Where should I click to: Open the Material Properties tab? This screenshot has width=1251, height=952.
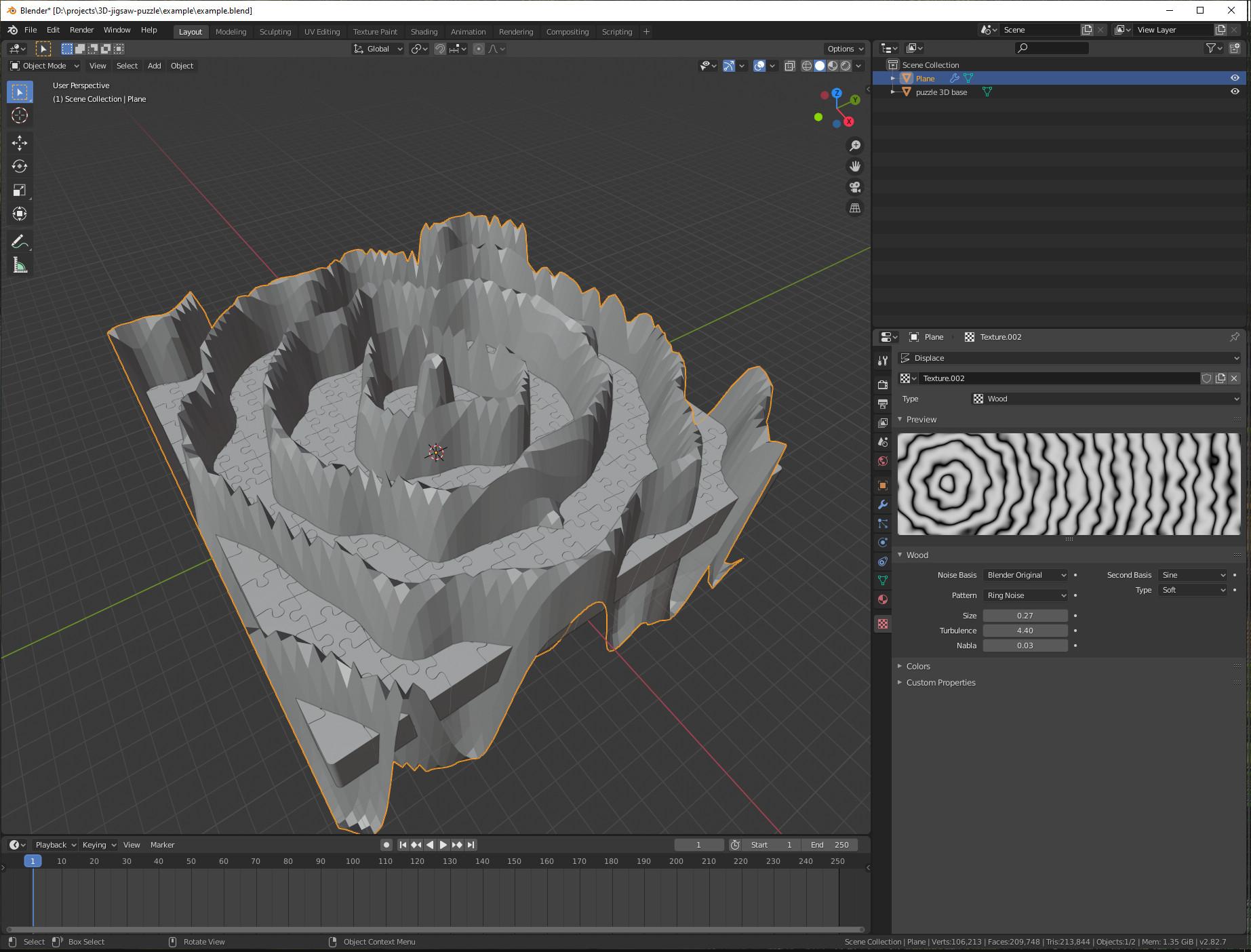coord(882,599)
